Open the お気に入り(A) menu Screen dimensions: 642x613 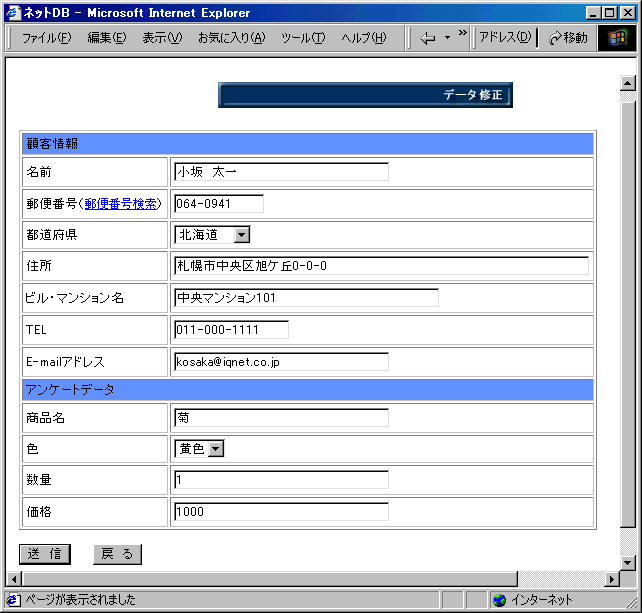click(232, 38)
